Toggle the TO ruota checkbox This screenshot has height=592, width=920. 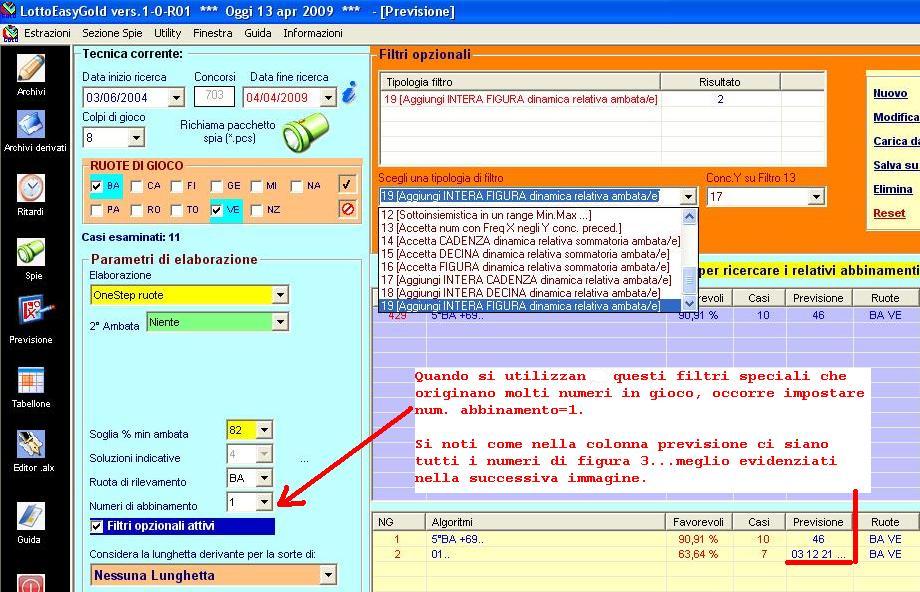(x=176, y=210)
